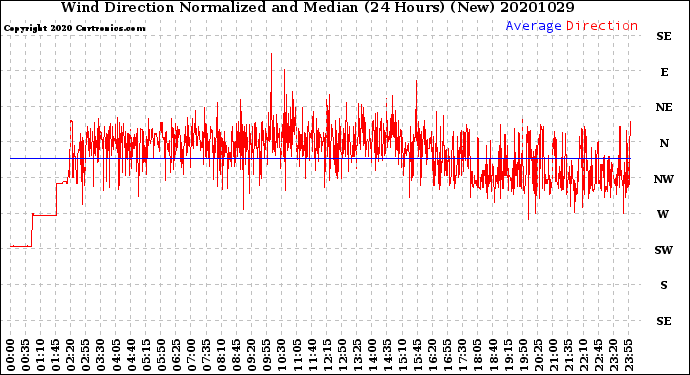This screenshot has width=690, height=375.
Task: Click the 'SW' y-axis label
Action: coord(664,250)
